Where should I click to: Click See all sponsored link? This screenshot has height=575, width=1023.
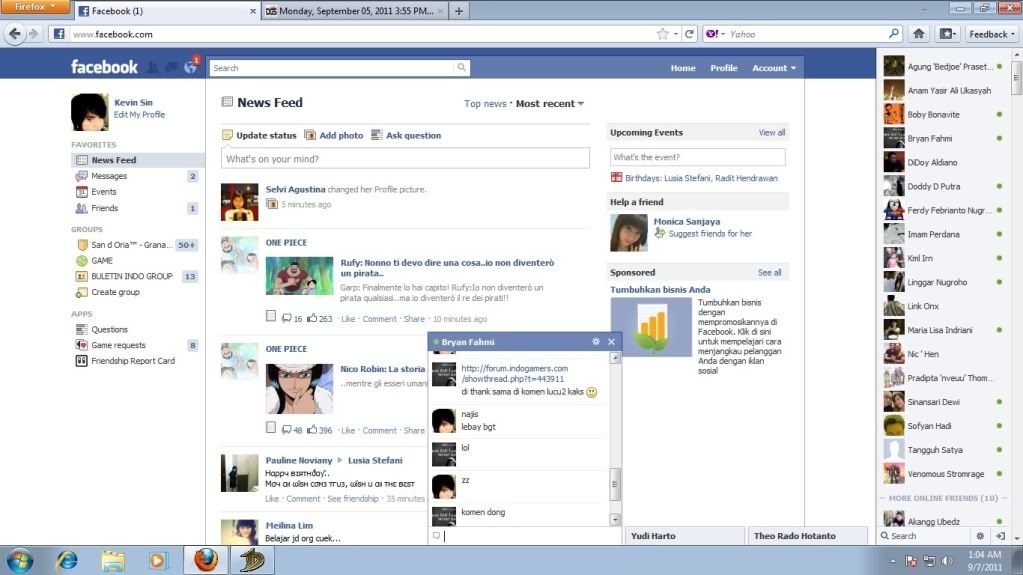[x=769, y=273]
